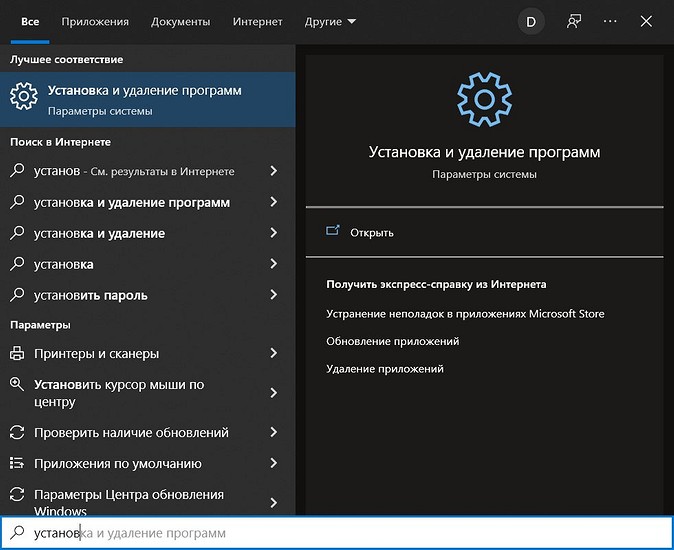Expand arrow for "установка и удаление программ" suggestion

pos(274,202)
